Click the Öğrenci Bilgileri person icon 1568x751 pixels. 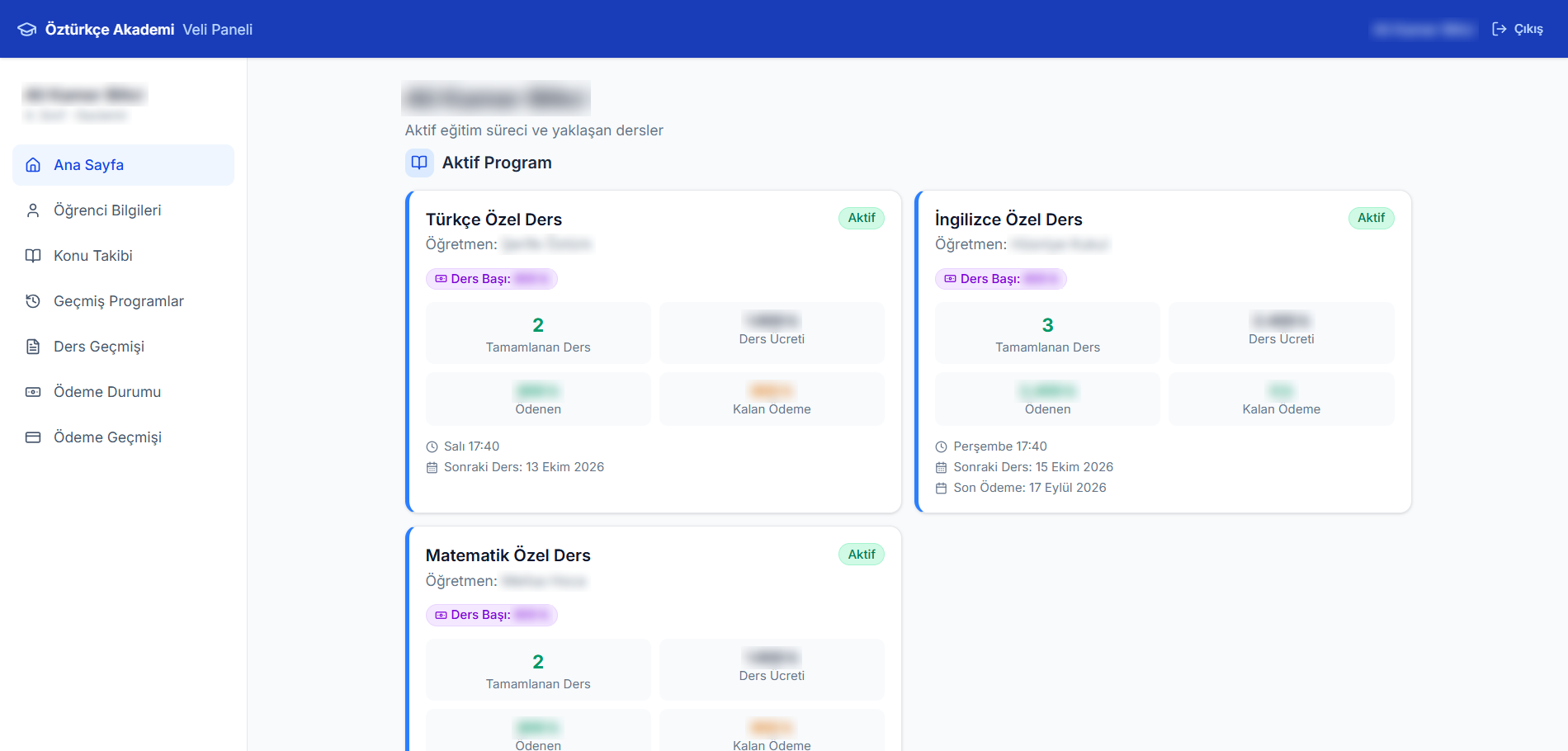(33, 210)
